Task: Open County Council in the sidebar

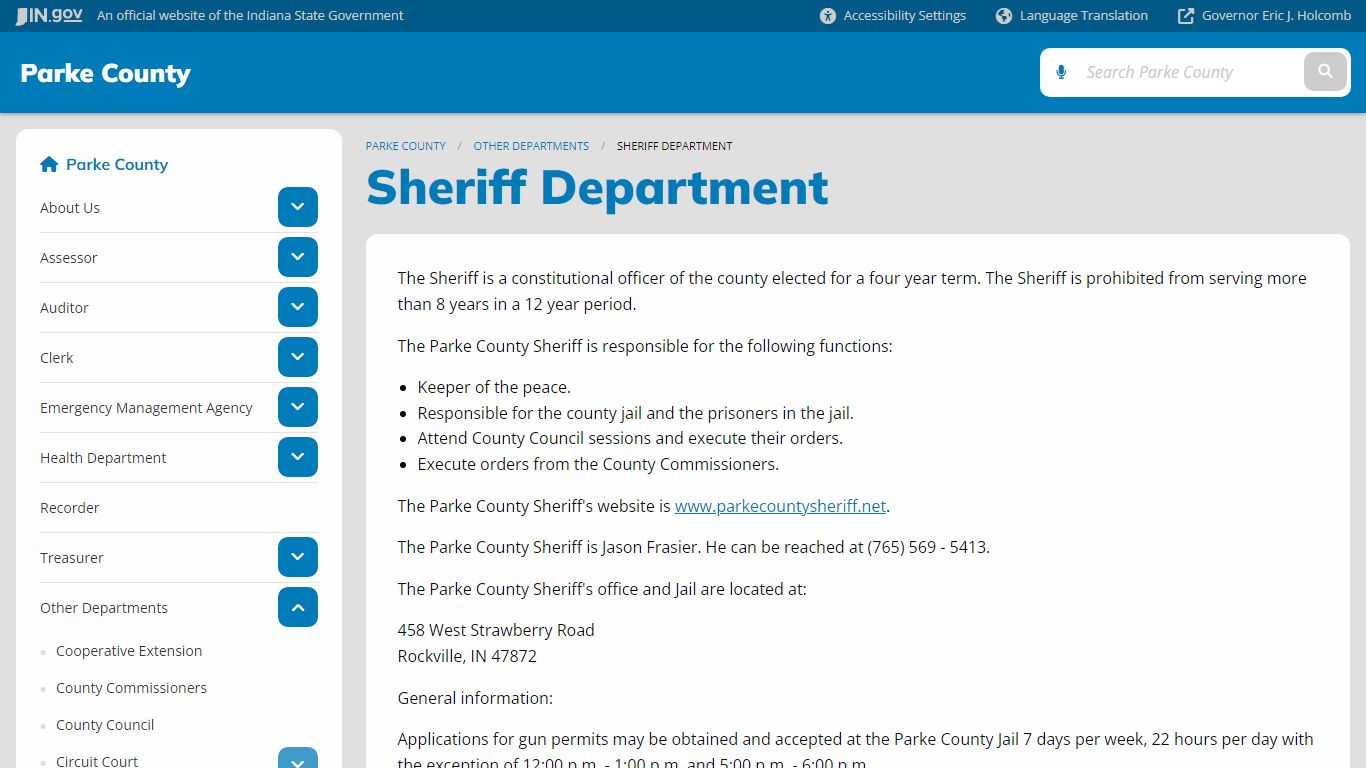Action: pos(105,725)
